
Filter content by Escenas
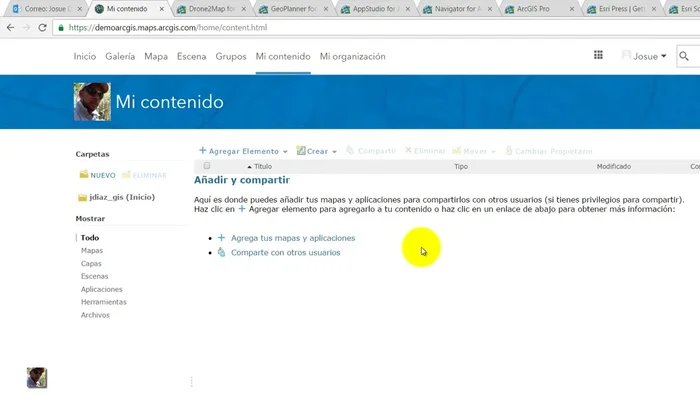(94, 276)
